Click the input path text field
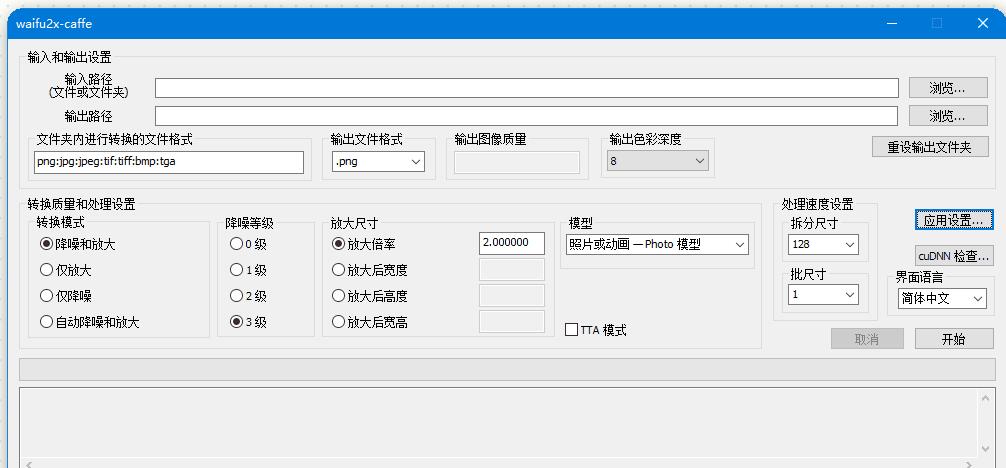Viewport: 1006px width, 468px height. click(526, 88)
